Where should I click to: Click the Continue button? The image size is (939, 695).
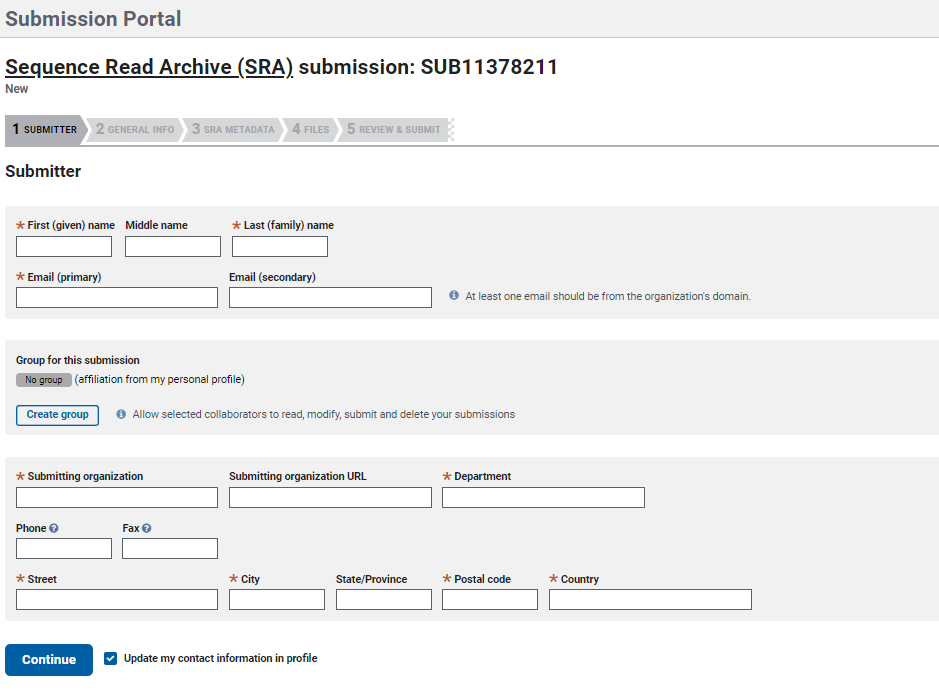click(49, 660)
